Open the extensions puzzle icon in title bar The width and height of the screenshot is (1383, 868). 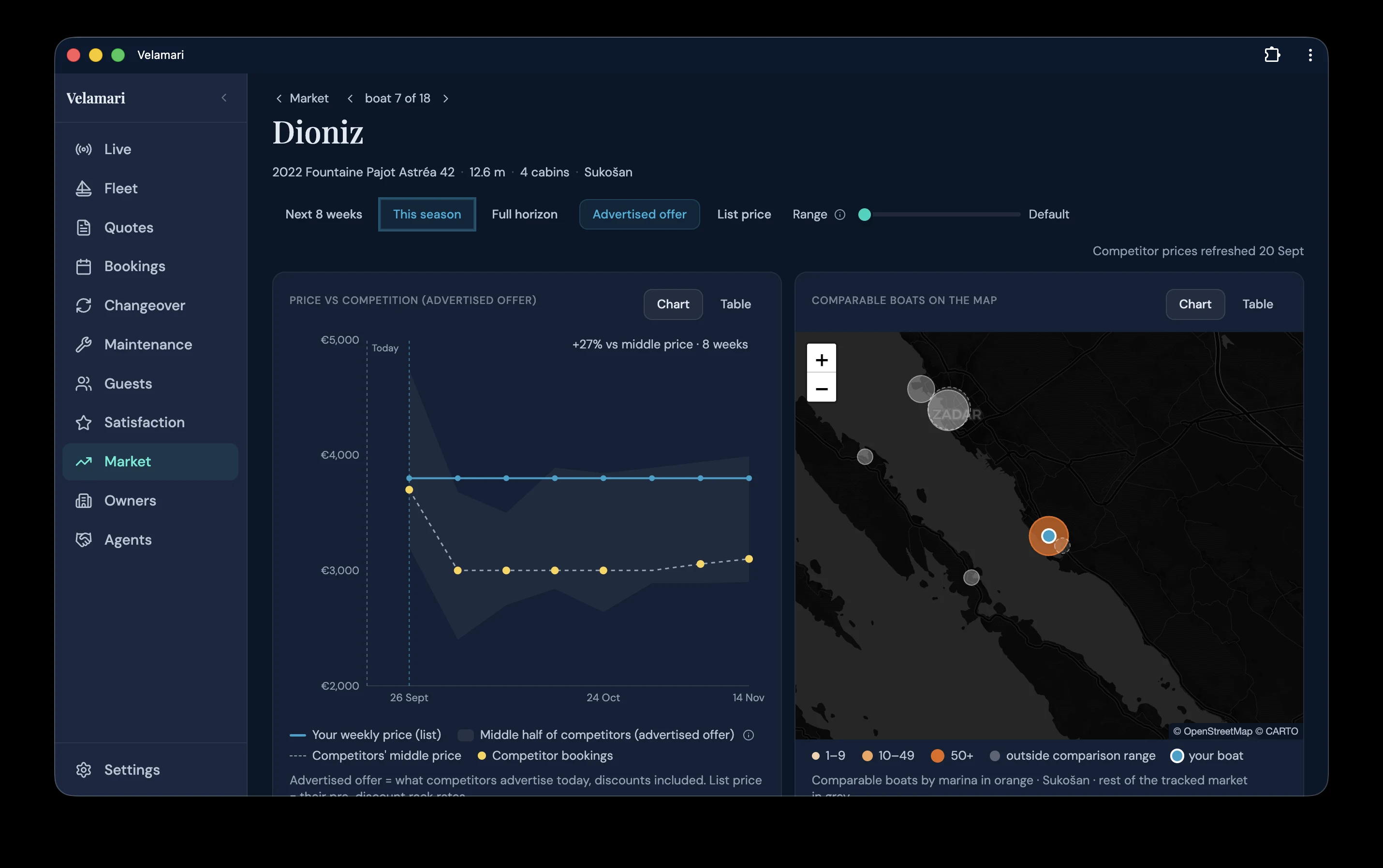coord(1272,55)
